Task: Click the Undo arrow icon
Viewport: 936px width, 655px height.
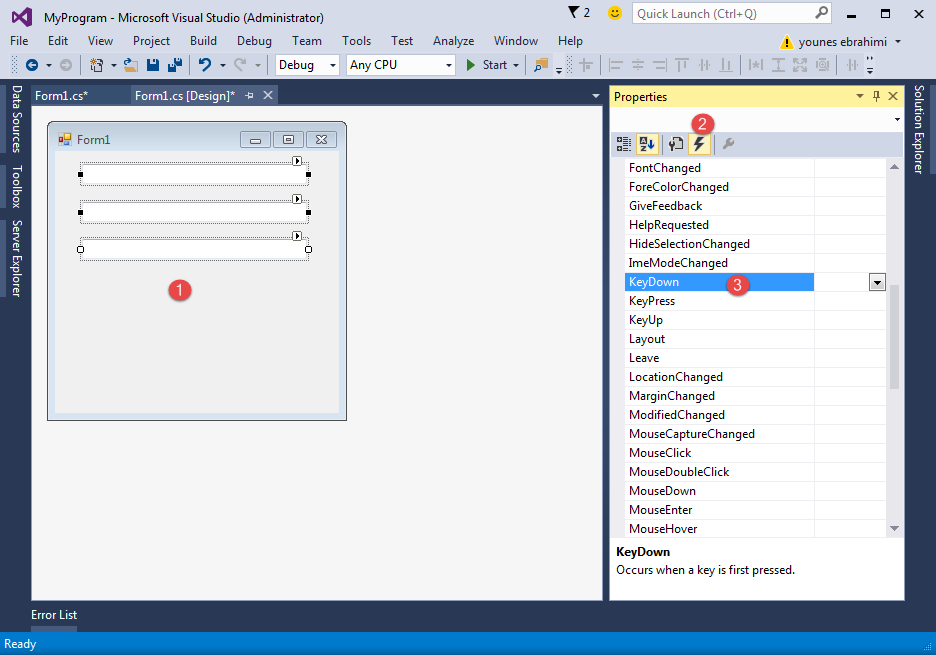Action: (205, 65)
